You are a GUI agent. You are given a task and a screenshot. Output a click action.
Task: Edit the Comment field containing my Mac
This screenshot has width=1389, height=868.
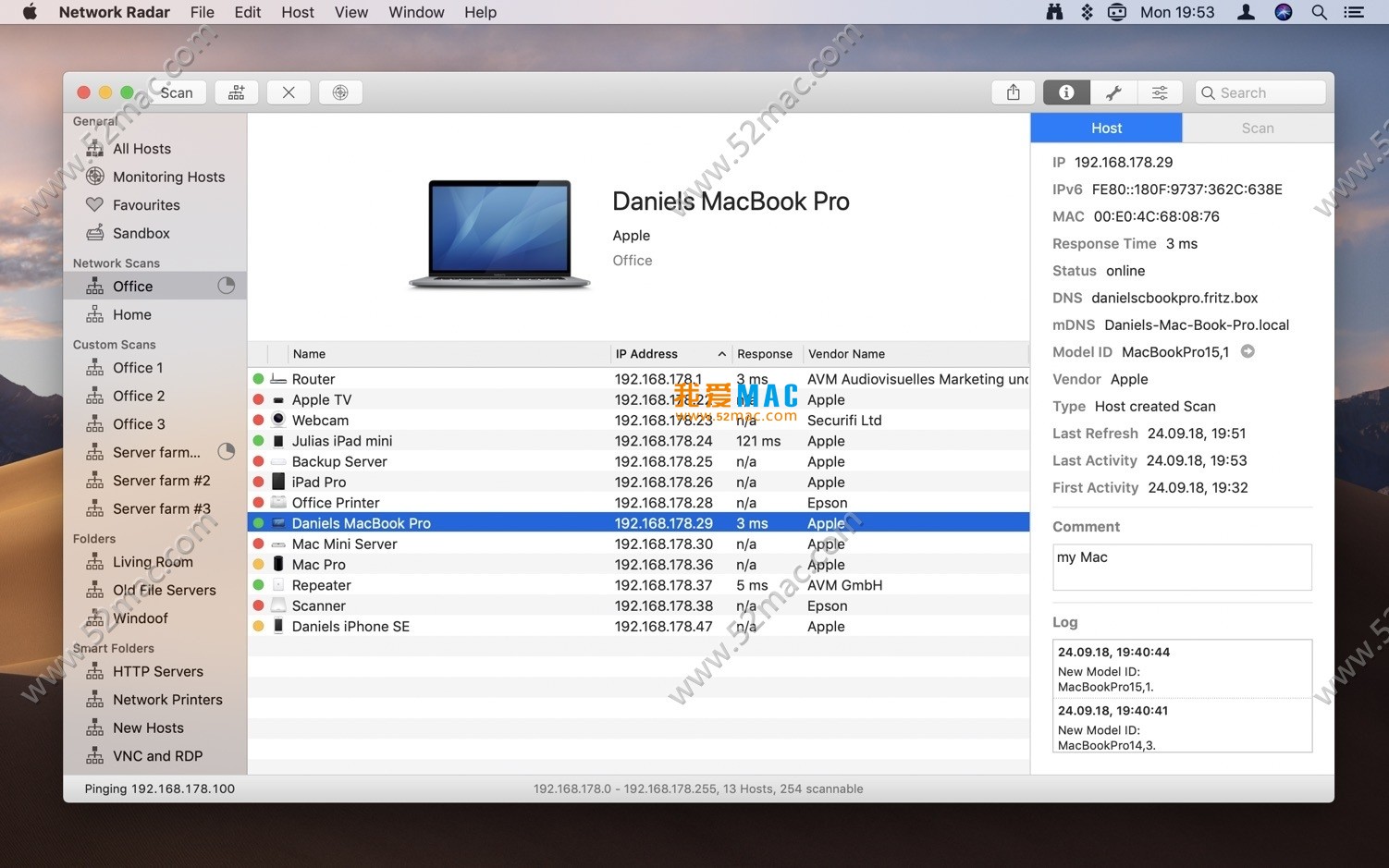click(x=1182, y=567)
